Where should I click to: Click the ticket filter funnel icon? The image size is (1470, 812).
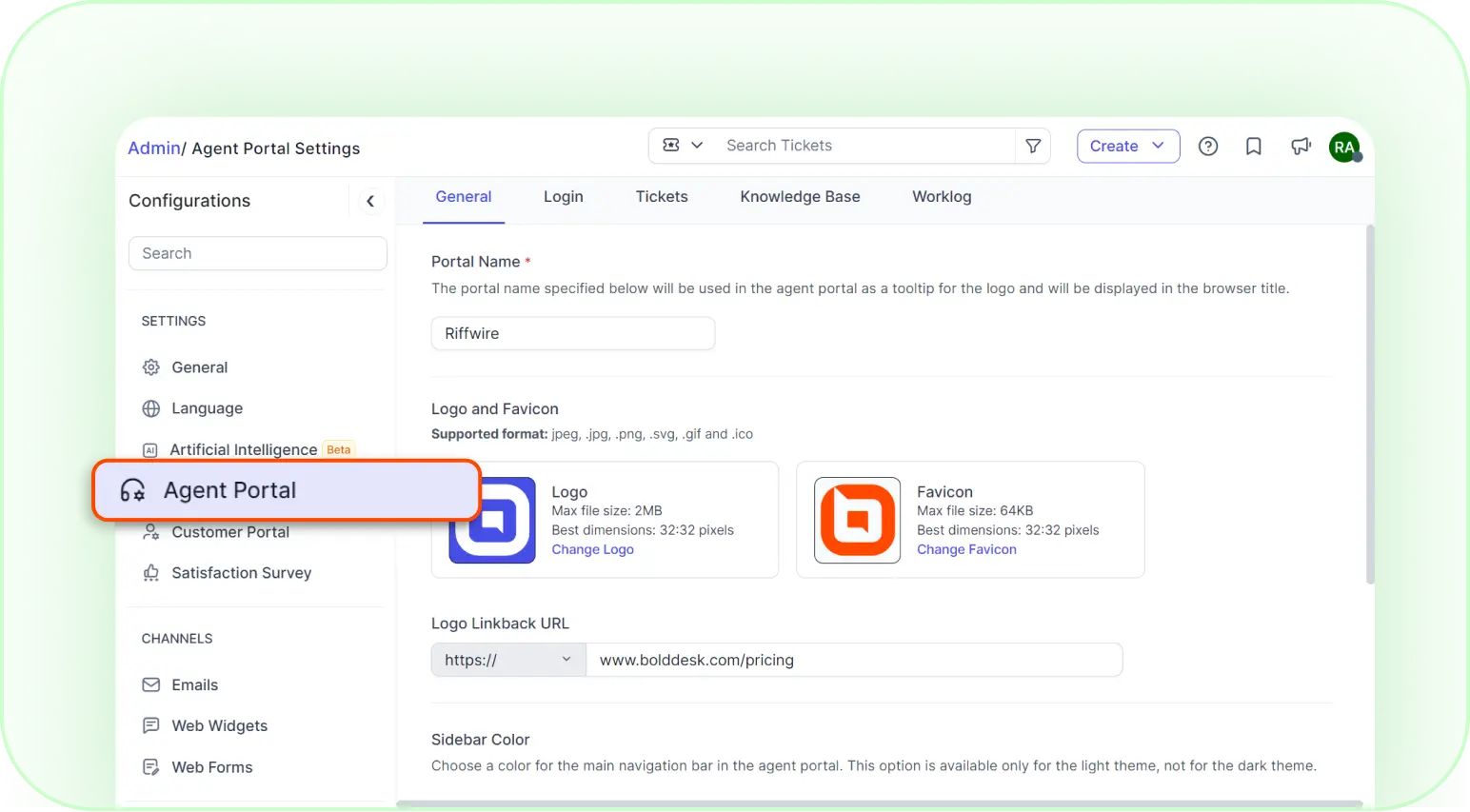pos(1033,146)
